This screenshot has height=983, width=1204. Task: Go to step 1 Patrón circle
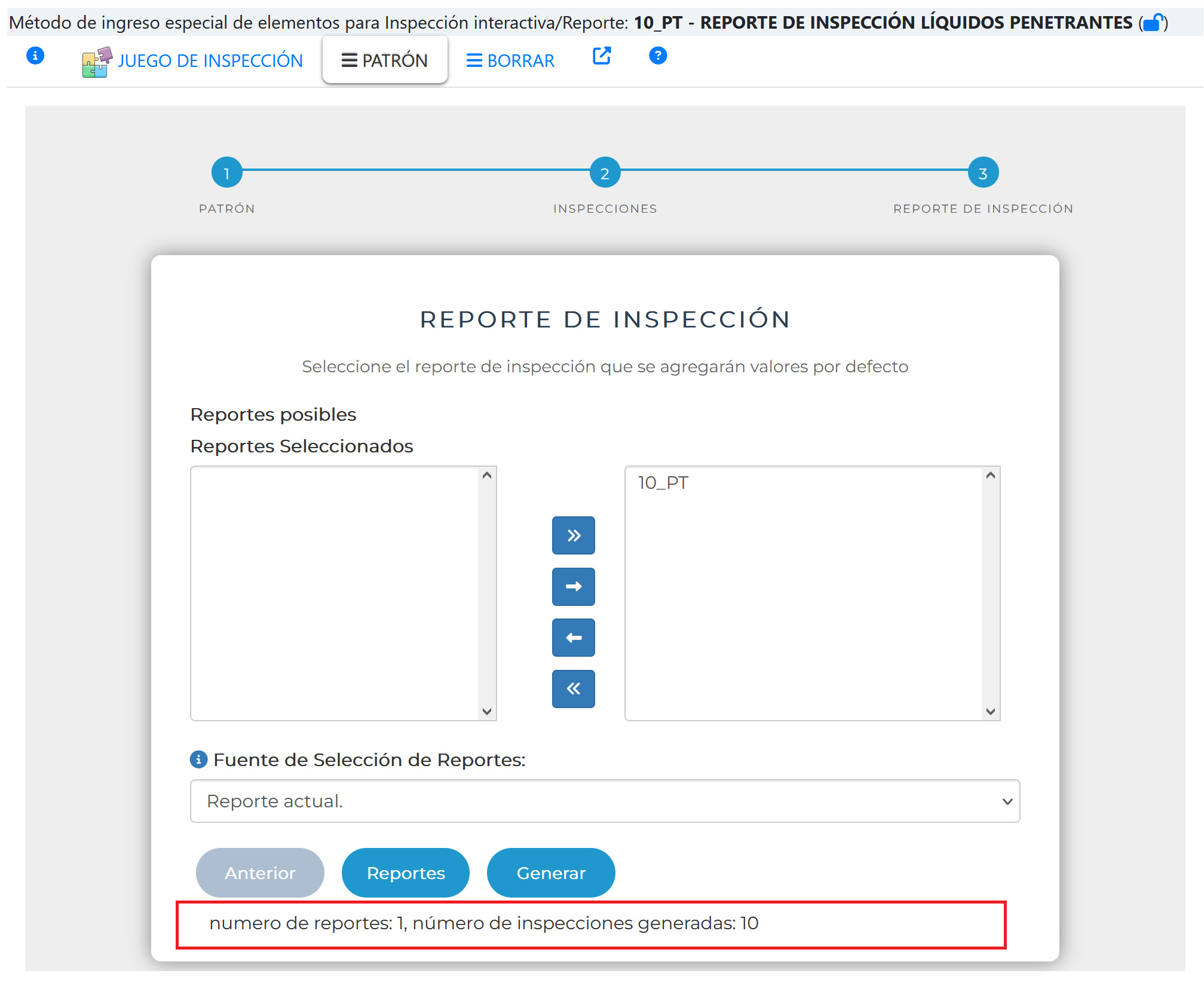click(226, 173)
